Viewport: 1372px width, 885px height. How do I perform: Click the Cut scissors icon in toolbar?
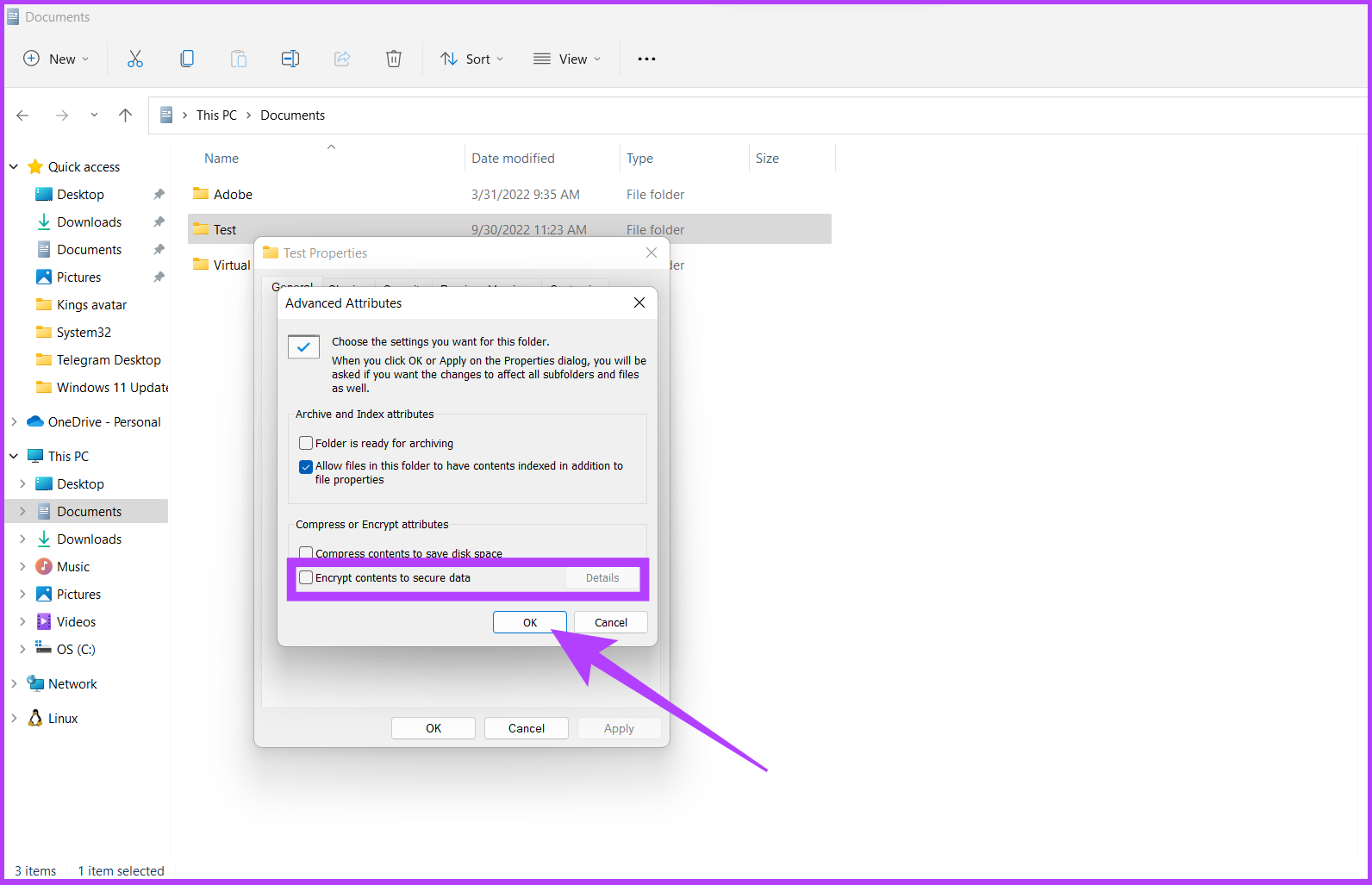coord(135,59)
